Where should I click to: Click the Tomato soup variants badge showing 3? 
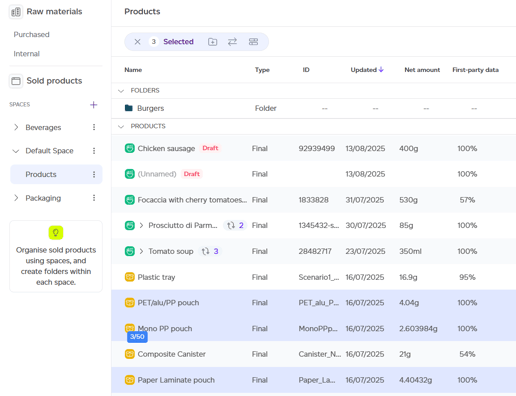coord(210,251)
